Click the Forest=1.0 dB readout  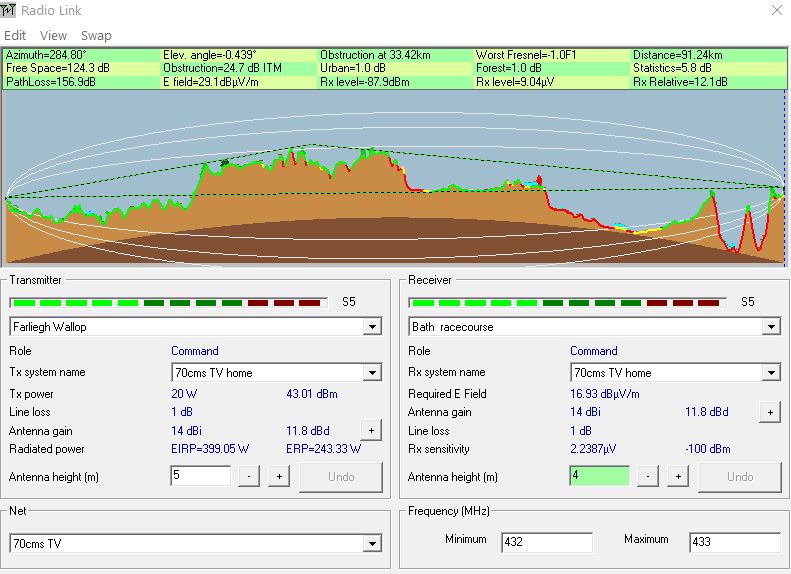pos(508,68)
